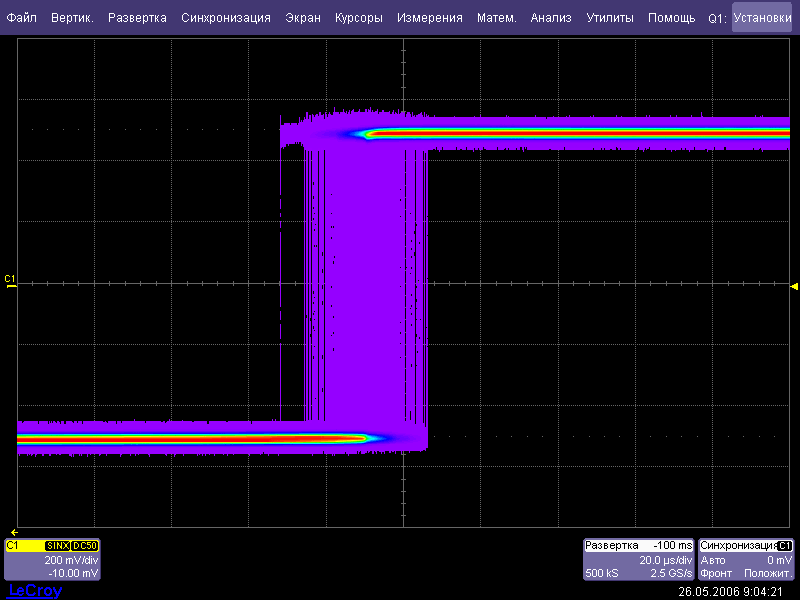800x600 pixels.
Task: Click the SINX badge in C1 descriptor
Action: (57, 545)
